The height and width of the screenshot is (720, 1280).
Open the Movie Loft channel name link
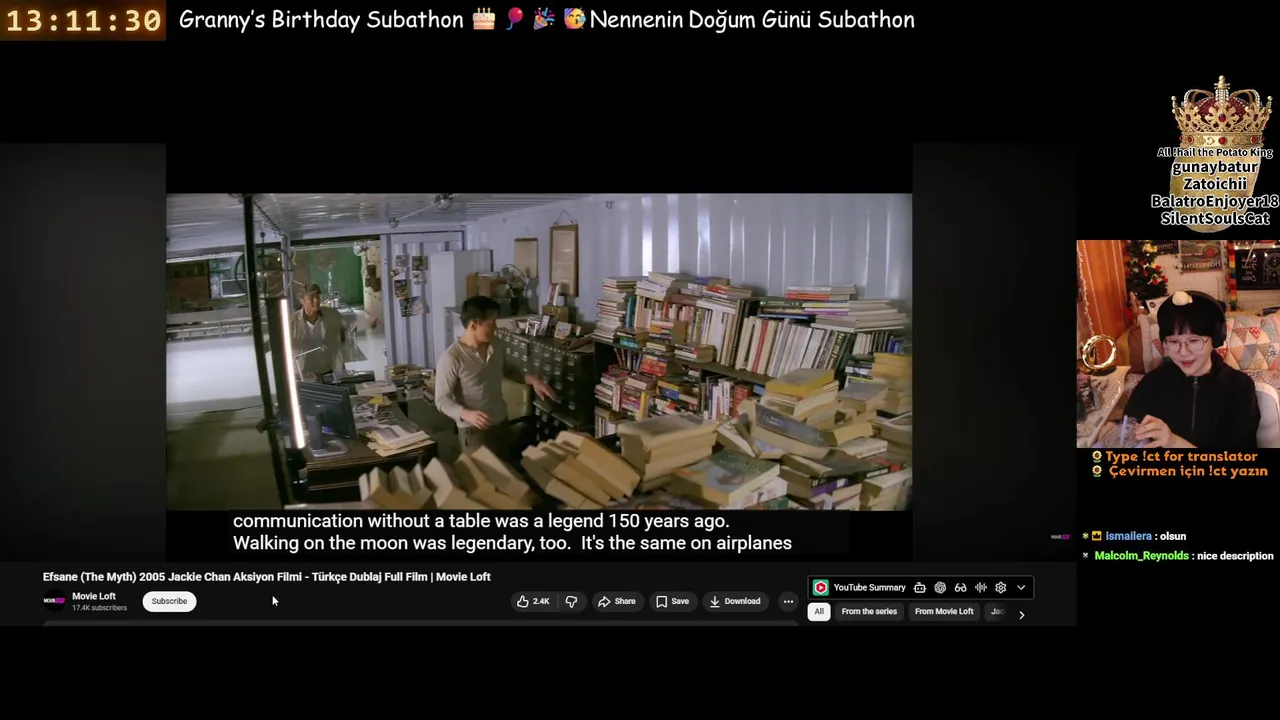click(94, 596)
